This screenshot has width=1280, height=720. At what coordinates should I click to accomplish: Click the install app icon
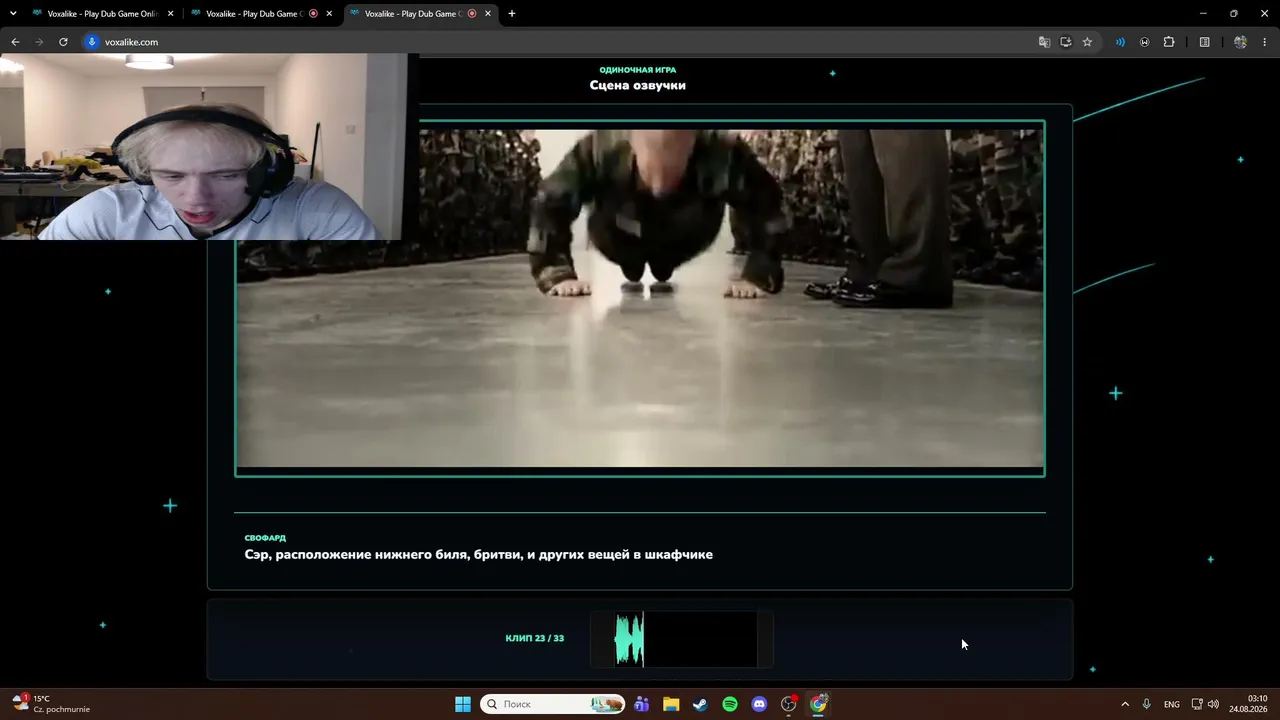coord(1066,42)
